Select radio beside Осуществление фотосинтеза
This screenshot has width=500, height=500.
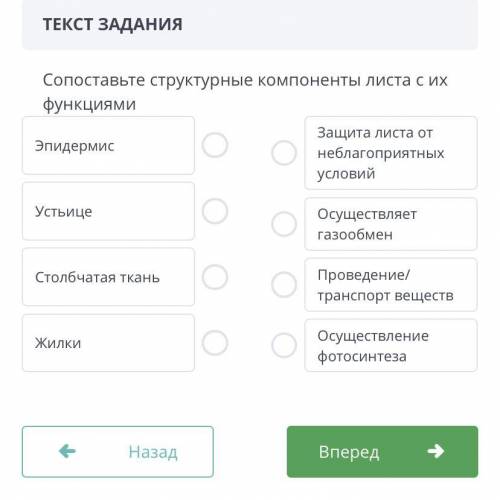tap(284, 345)
